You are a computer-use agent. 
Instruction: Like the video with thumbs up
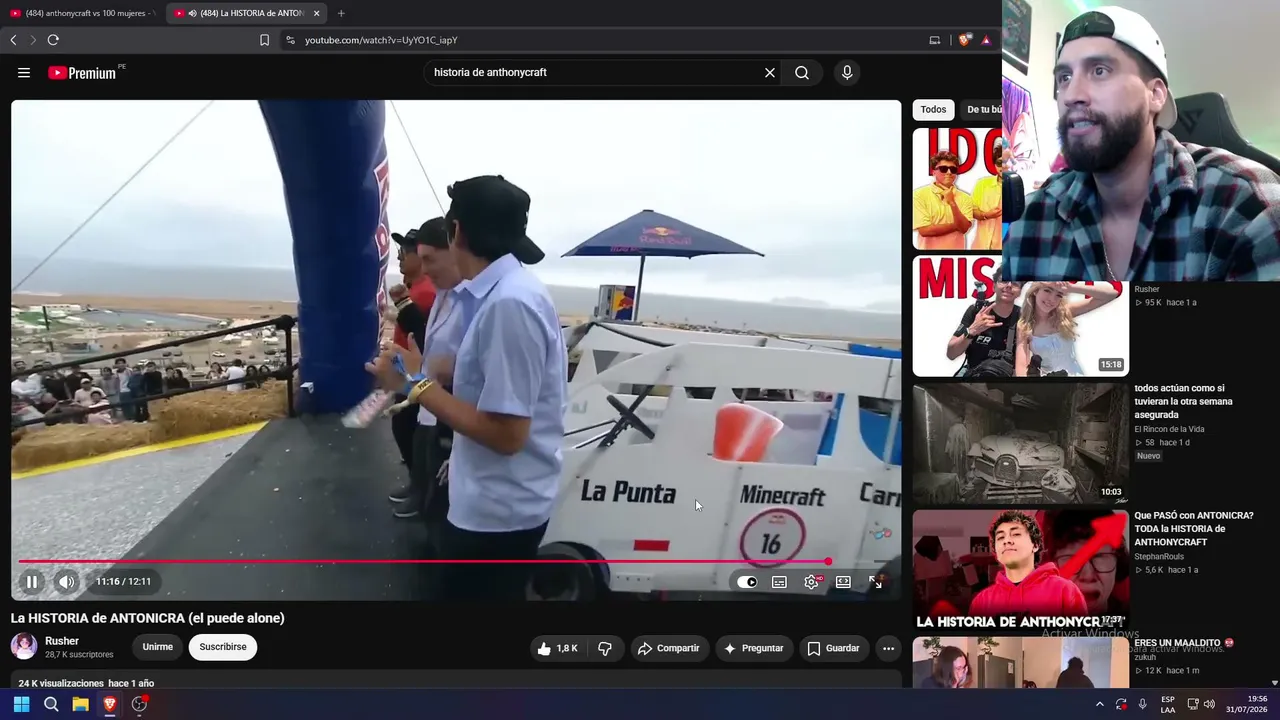pos(557,648)
